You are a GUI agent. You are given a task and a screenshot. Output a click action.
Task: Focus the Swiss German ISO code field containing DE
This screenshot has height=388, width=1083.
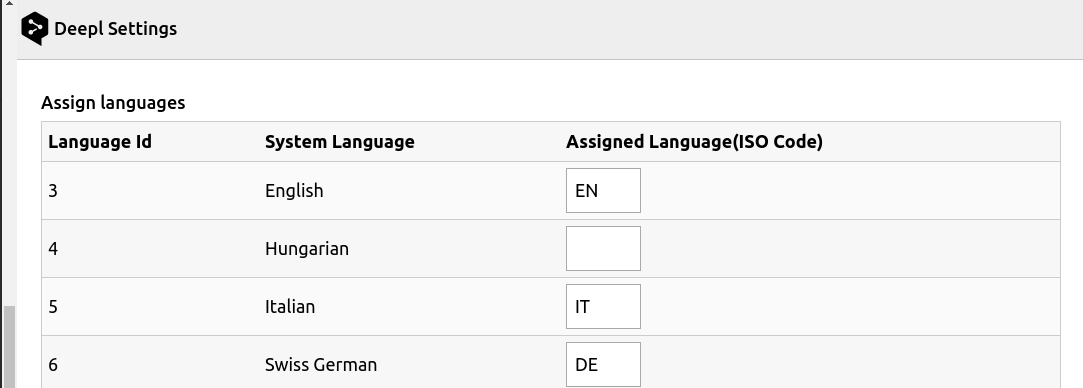[x=603, y=365]
